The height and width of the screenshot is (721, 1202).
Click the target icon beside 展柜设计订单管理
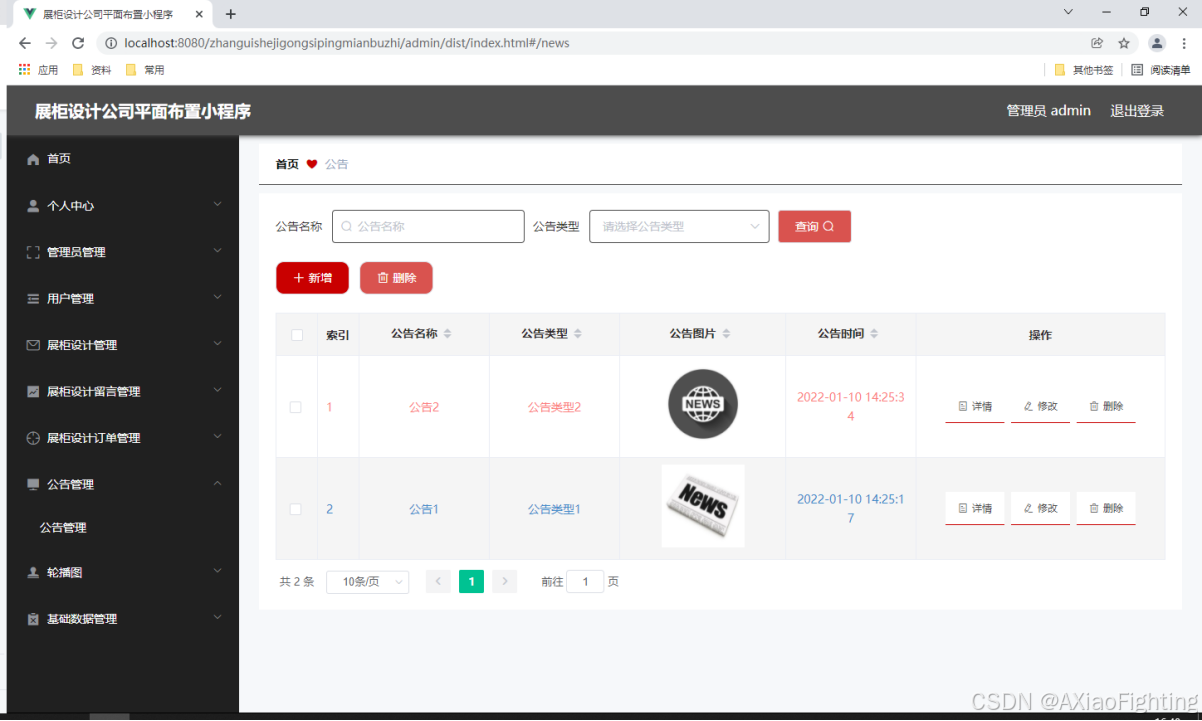33,438
